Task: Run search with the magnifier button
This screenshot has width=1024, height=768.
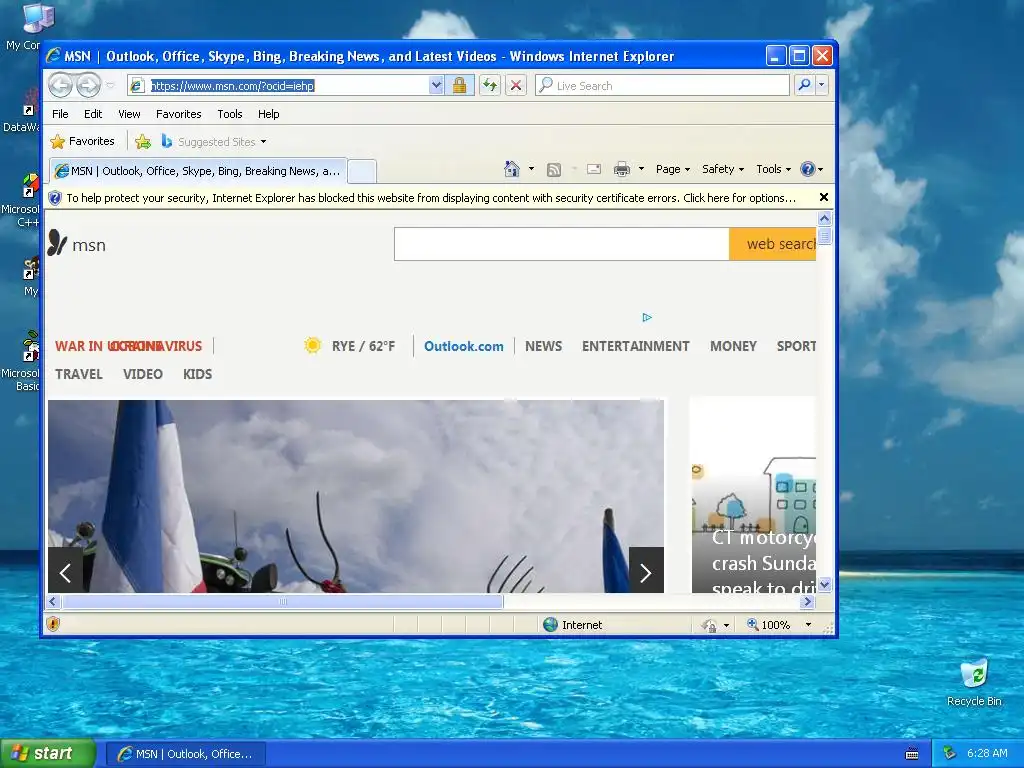Action: 805,85
